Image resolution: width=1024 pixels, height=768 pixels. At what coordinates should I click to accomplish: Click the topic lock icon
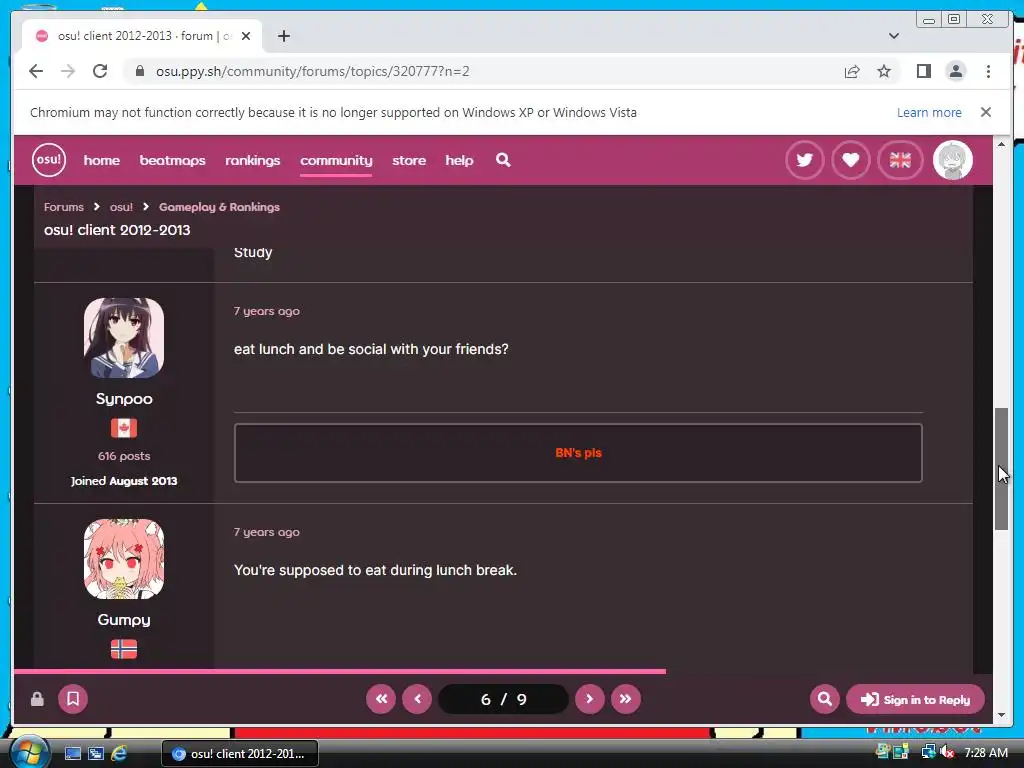37,699
